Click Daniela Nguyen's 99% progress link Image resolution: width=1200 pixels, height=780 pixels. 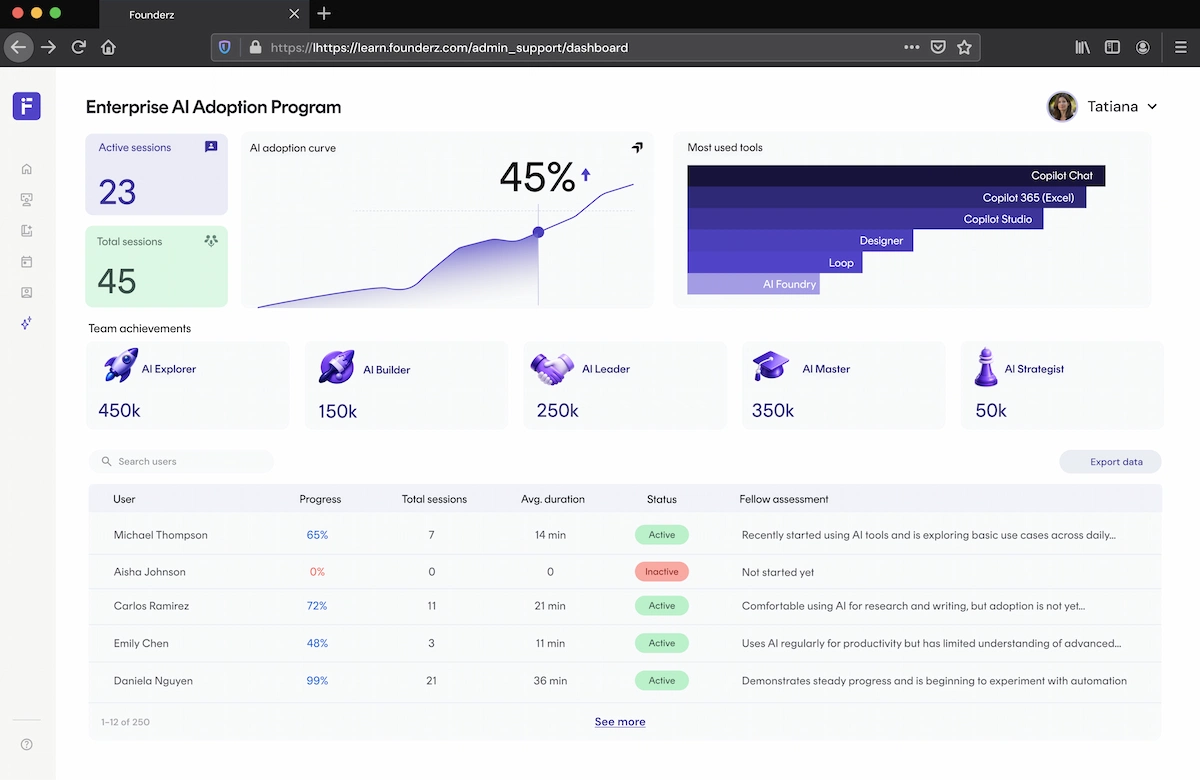(x=317, y=680)
